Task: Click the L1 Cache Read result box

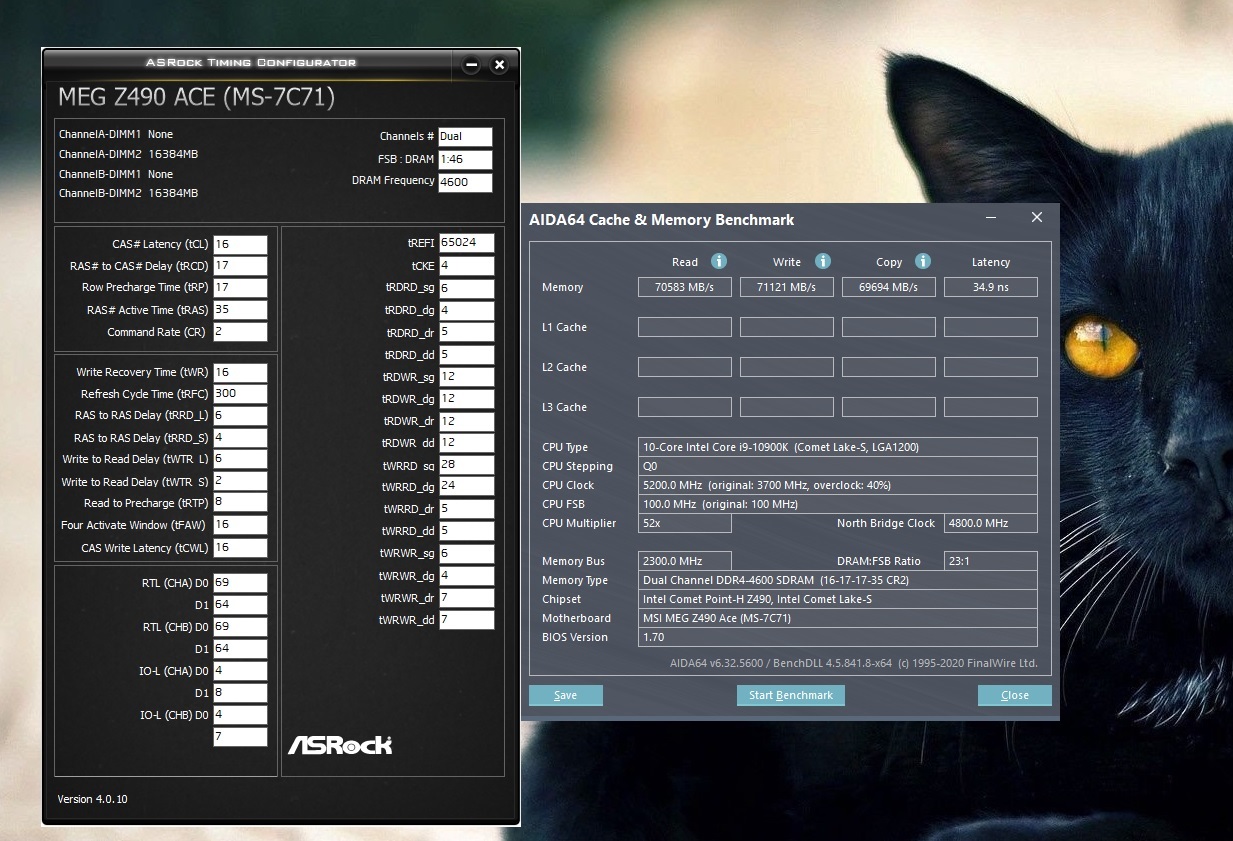Action: (685, 327)
